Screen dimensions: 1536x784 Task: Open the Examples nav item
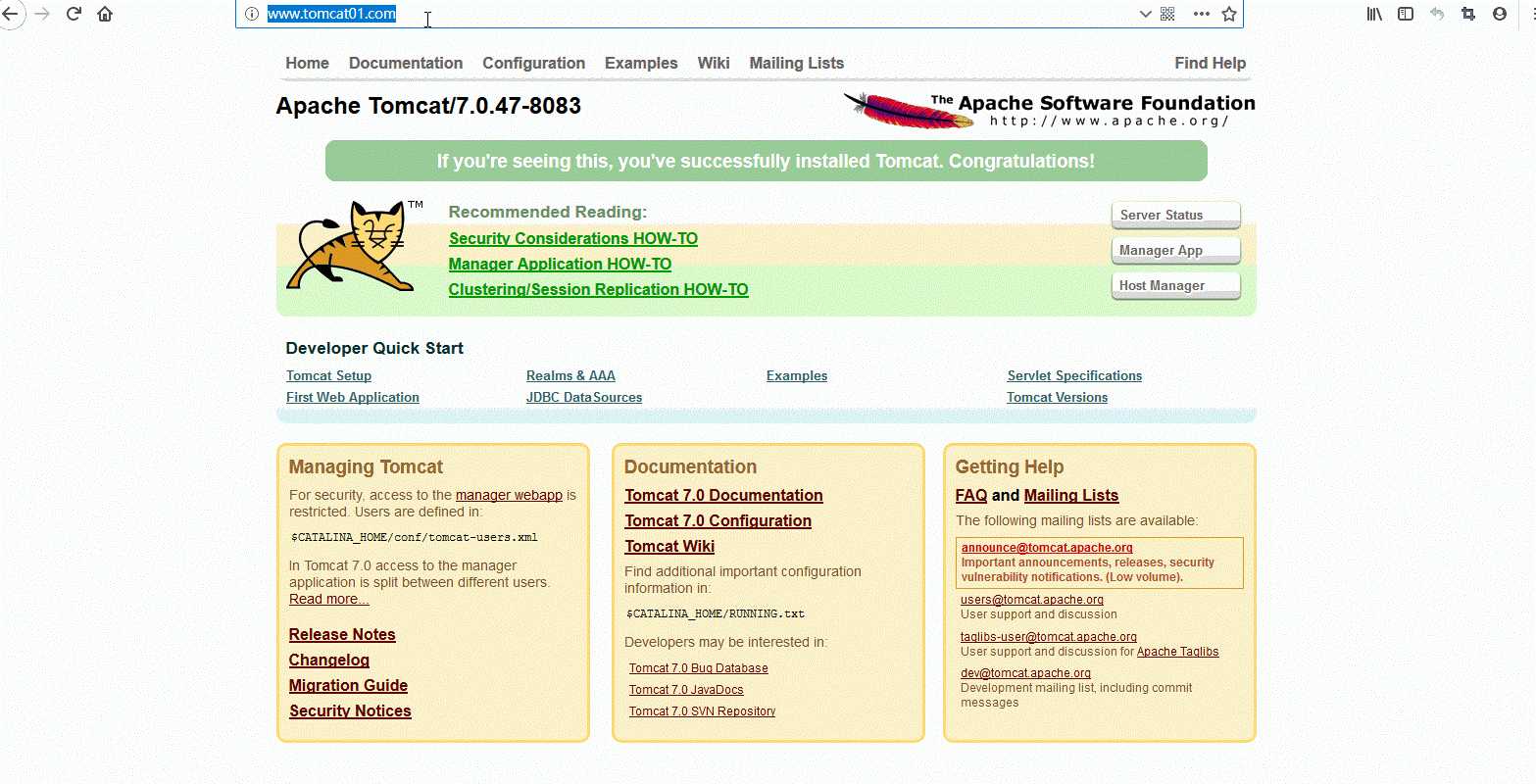[x=641, y=63]
